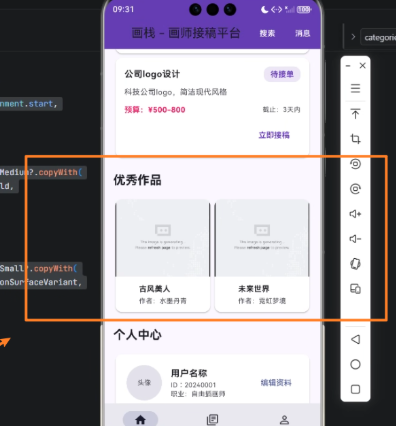The image size is (396, 426).
Task: Click the 优秀作品 section heading
Action: tap(137, 180)
